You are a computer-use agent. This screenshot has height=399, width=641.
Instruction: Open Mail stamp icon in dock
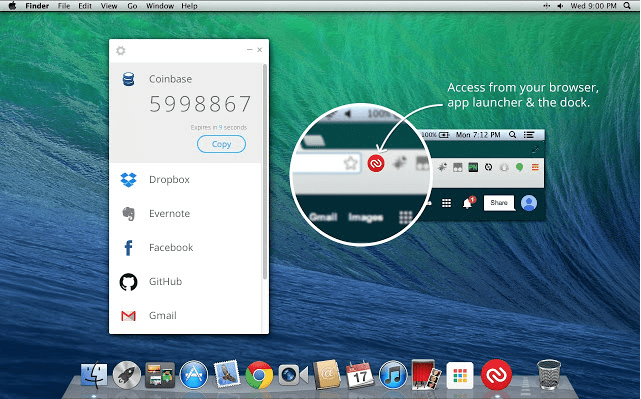226,373
